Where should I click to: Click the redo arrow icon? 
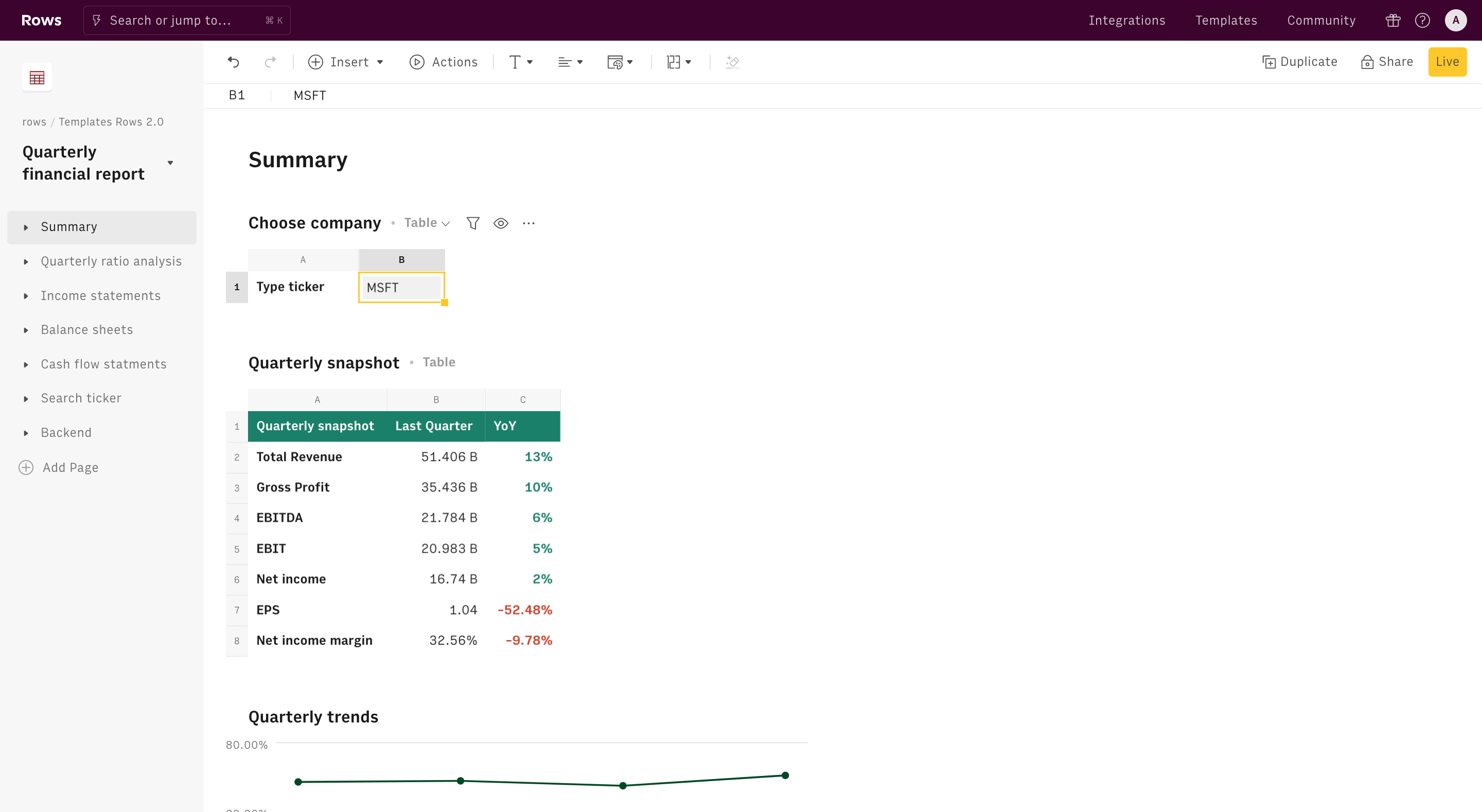coord(269,62)
